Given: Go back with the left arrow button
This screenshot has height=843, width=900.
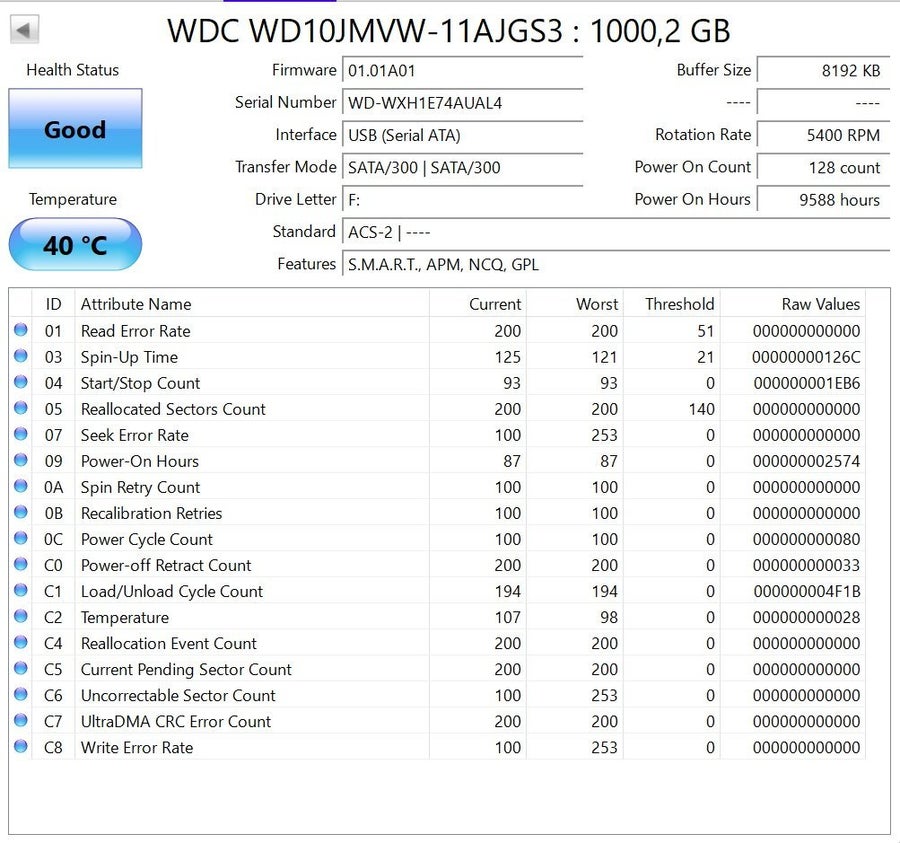Looking at the screenshot, I should pos(24,29).
